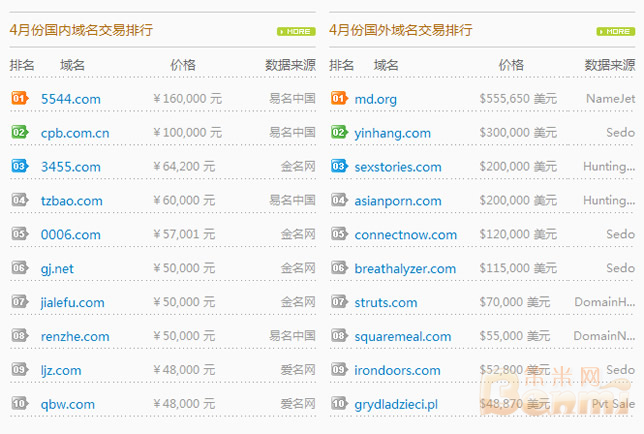
Task: Open MORE for 国内域名交易排行
Action: point(296,32)
